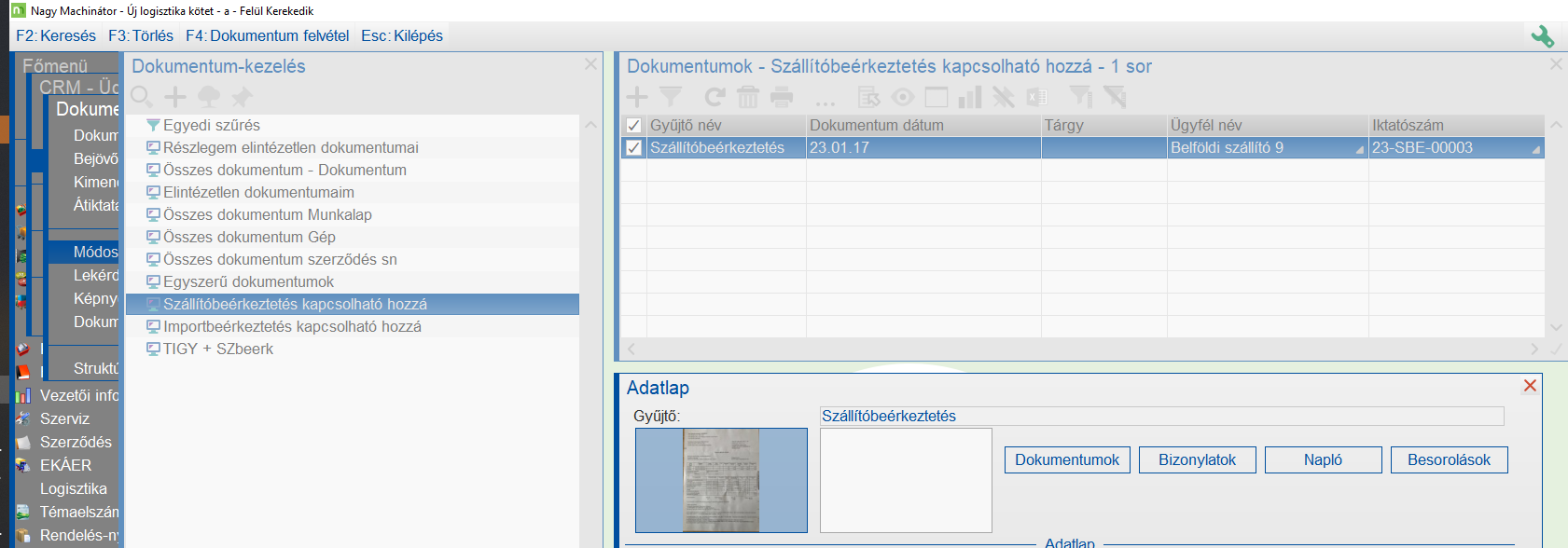Click left scroll arrow under Dokumentumok table
This screenshot has height=548, width=1568.
[x=631, y=349]
